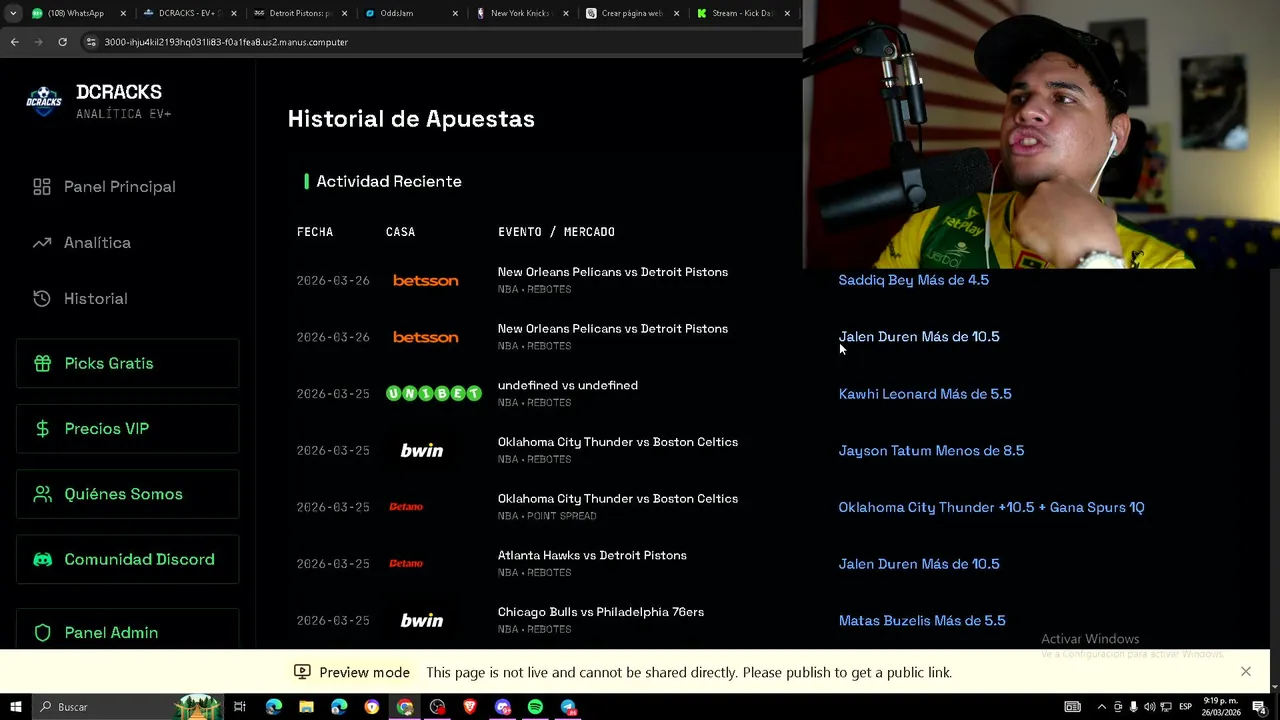Click the browser back arrow
The height and width of the screenshot is (720, 1280).
tap(14, 42)
